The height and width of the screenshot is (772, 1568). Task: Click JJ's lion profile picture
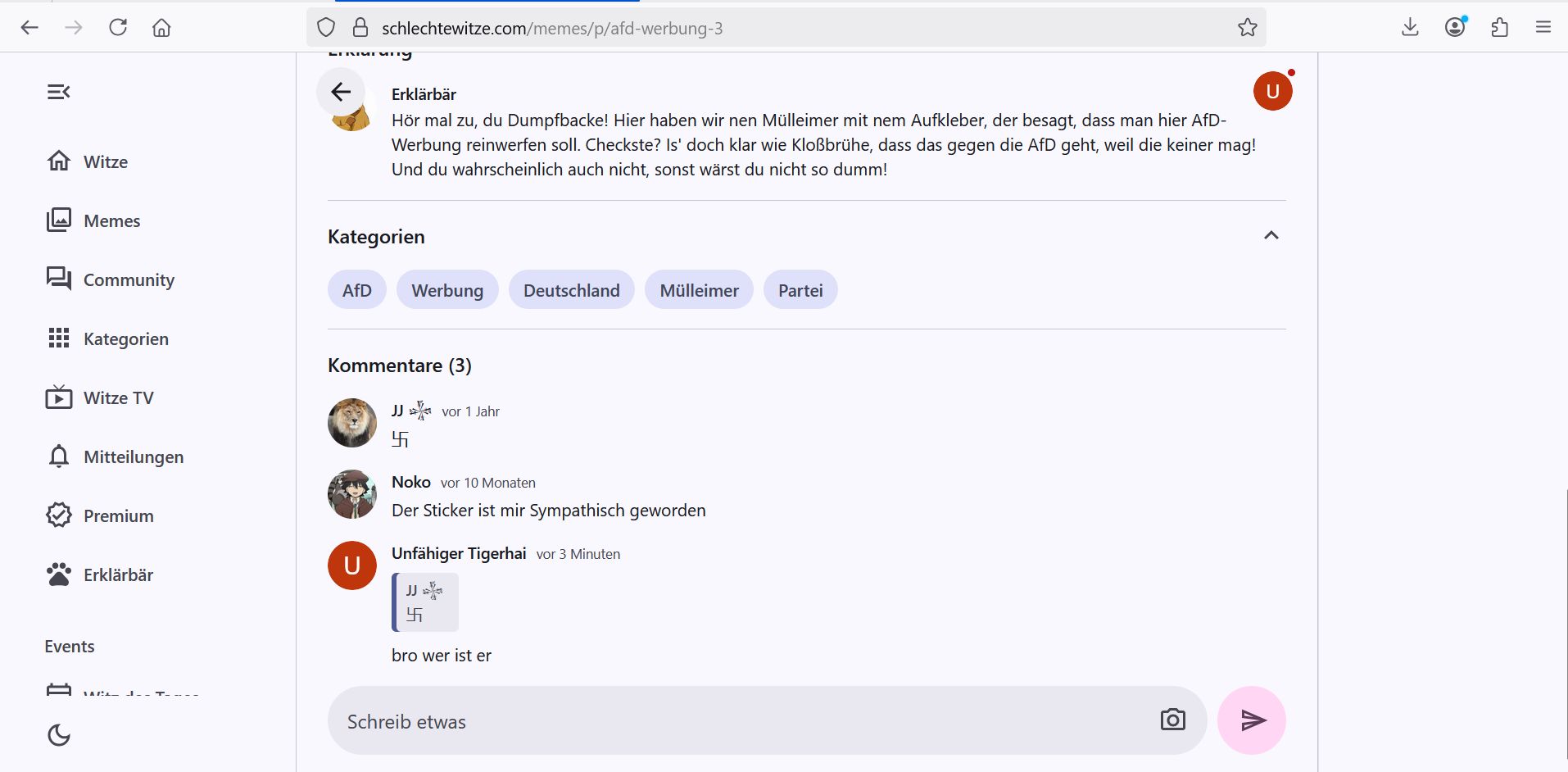352,423
